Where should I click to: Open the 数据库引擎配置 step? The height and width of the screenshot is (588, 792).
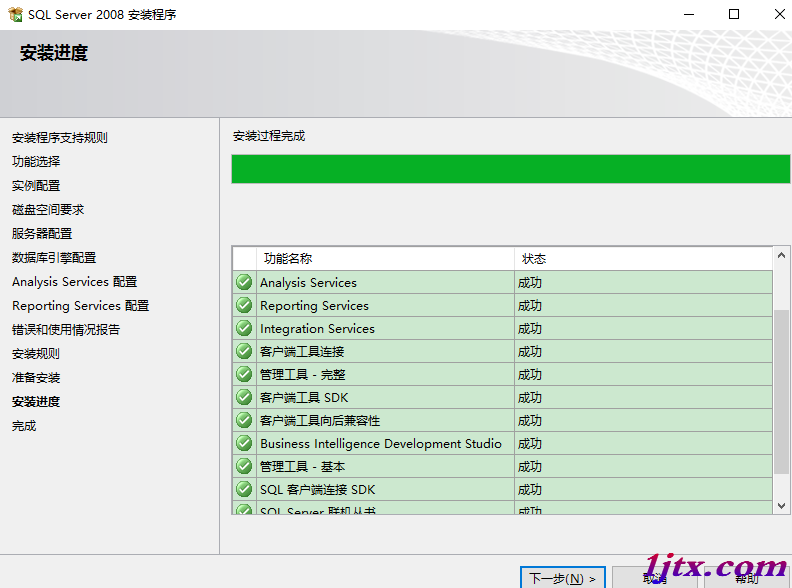54,258
